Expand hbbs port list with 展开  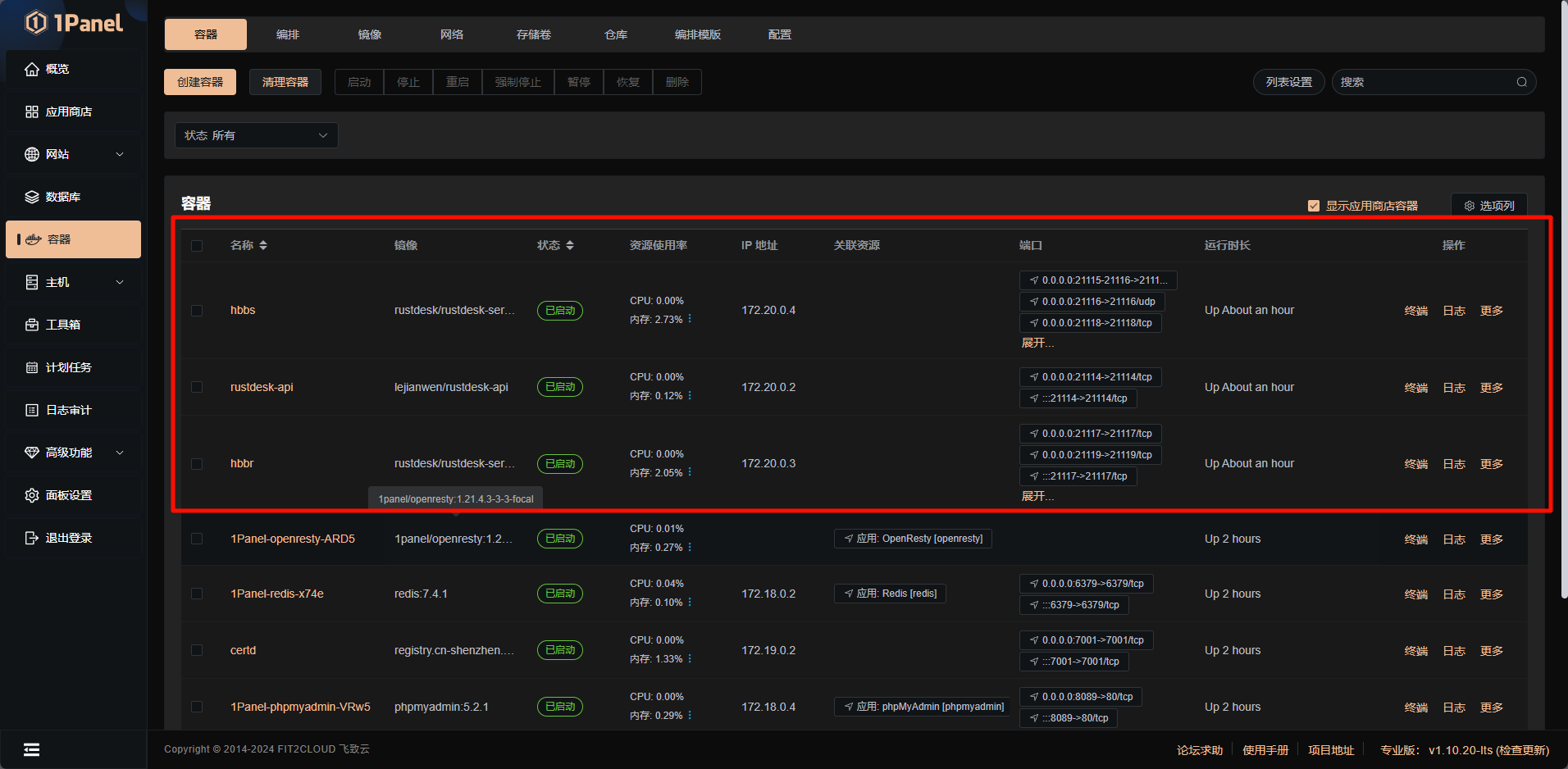(1037, 343)
